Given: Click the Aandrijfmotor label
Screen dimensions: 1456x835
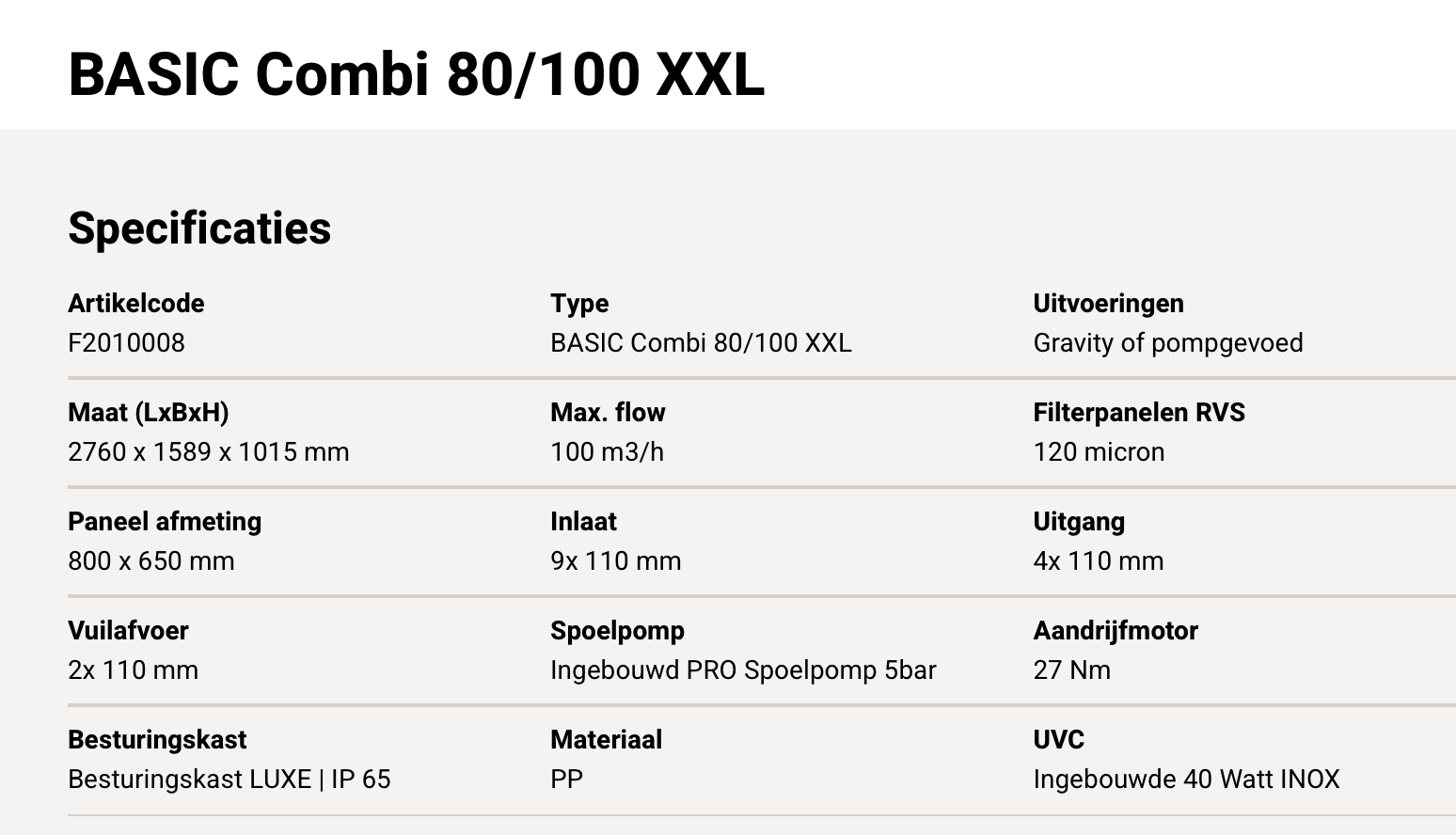Looking at the screenshot, I should [1115, 630].
